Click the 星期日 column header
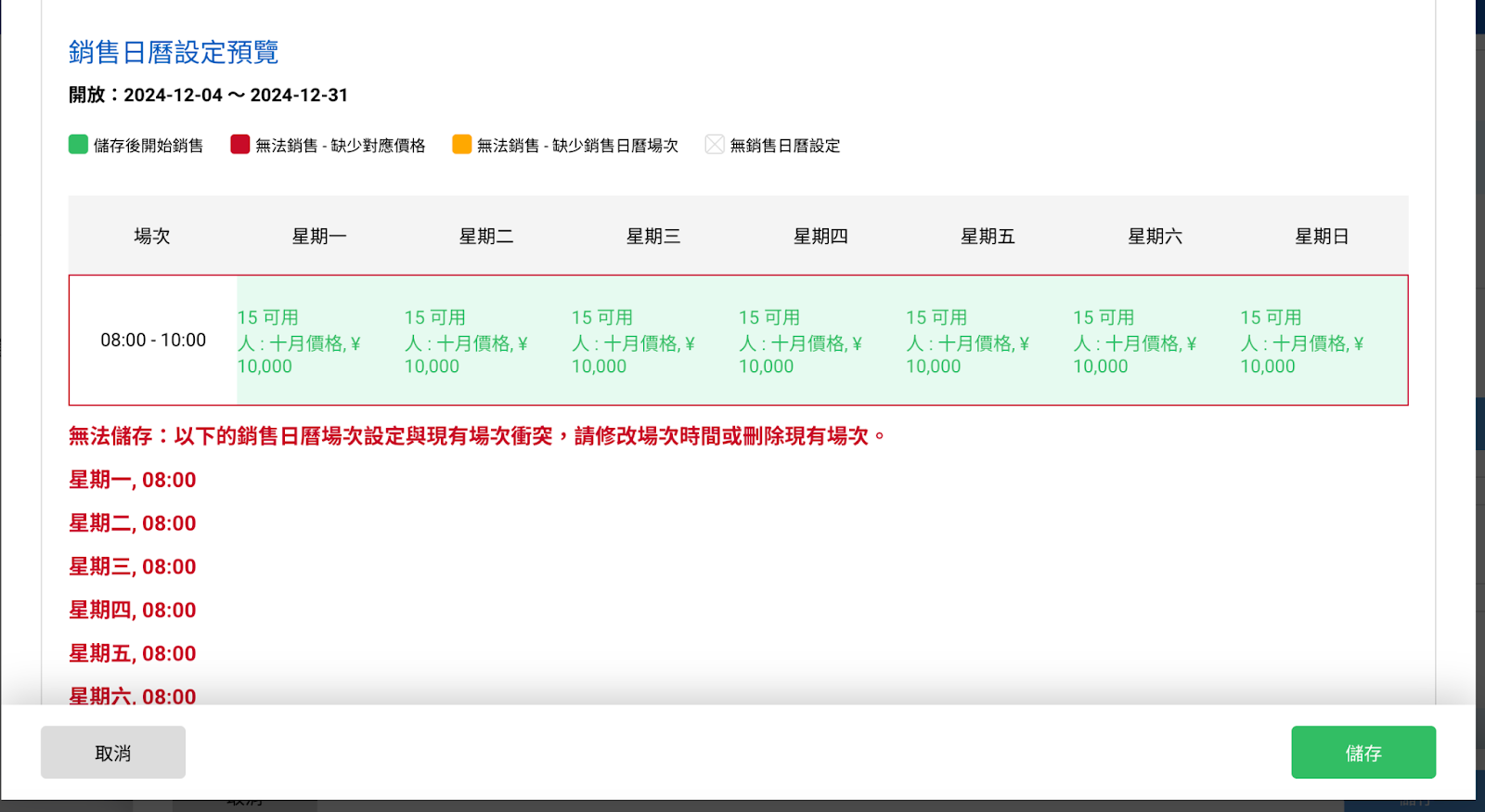Screen dimensions: 1485x812 pos(1323,236)
